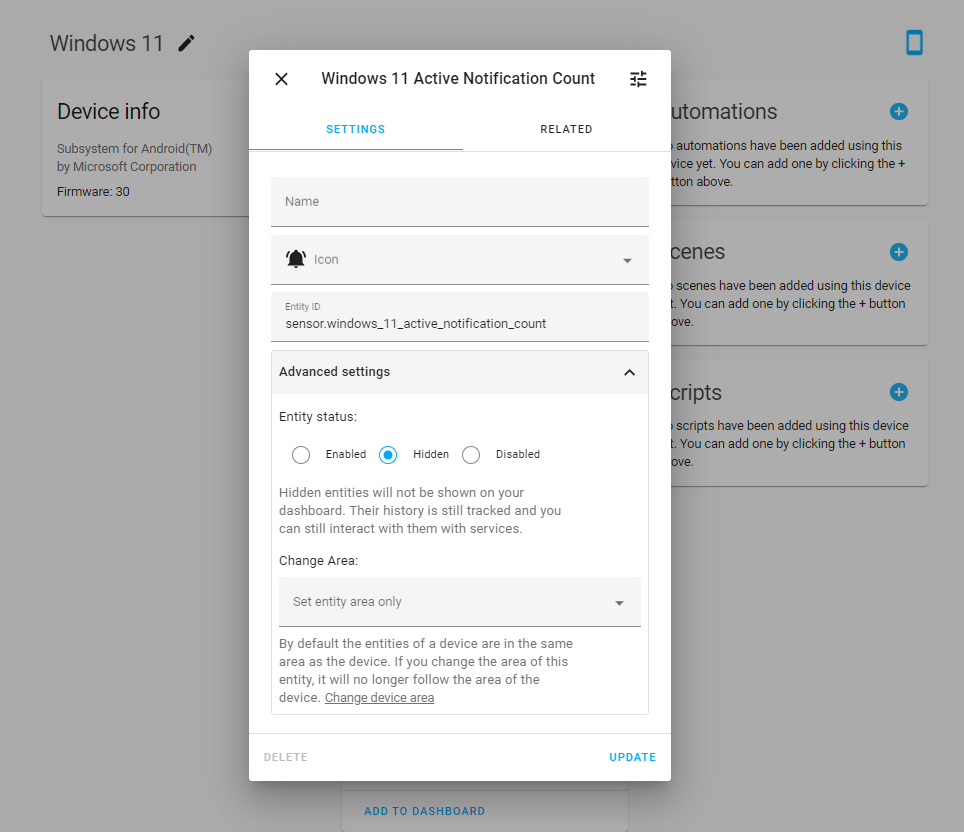This screenshot has height=832, width=964.
Task: Click the Change Area: label
Action: (318, 560)
